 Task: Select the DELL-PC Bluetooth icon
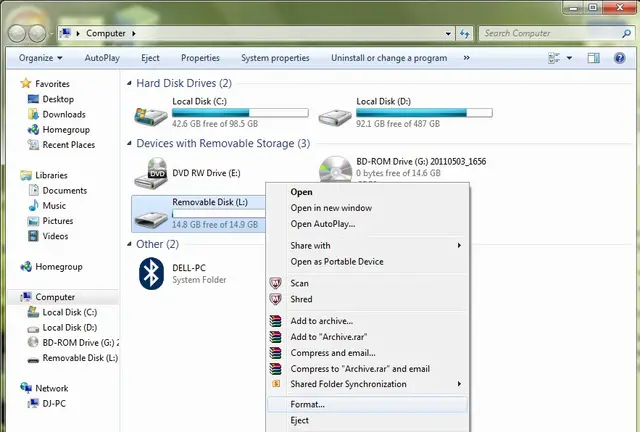pyautogui.click(x=151, y=274)
